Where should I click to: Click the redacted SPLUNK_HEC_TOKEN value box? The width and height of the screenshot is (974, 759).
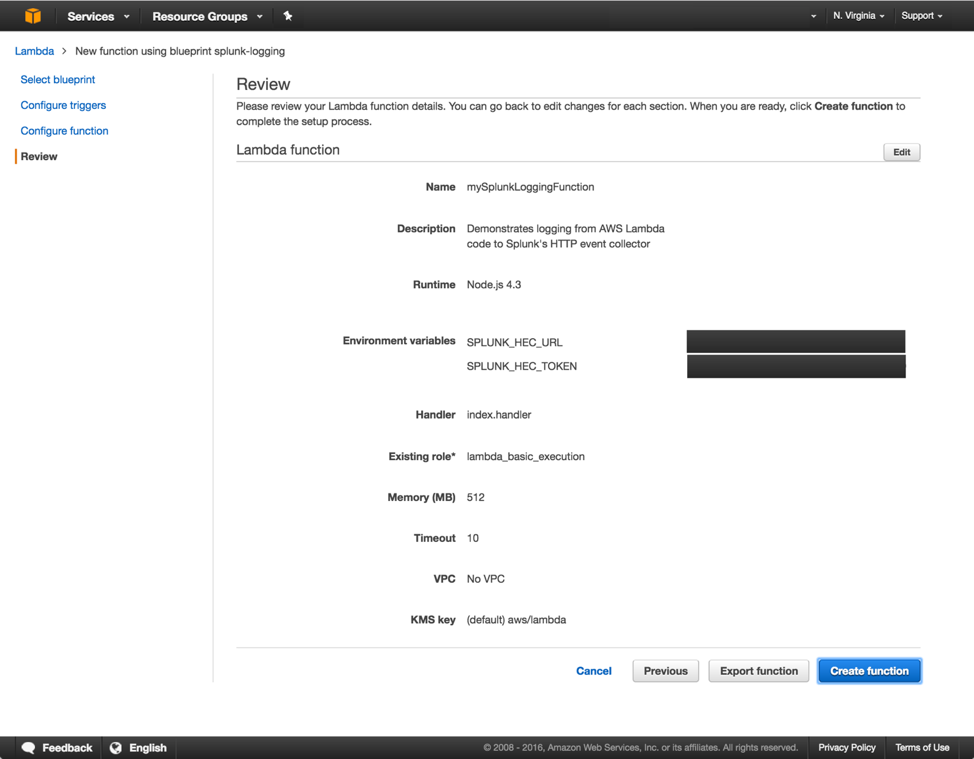pos(796,366)
